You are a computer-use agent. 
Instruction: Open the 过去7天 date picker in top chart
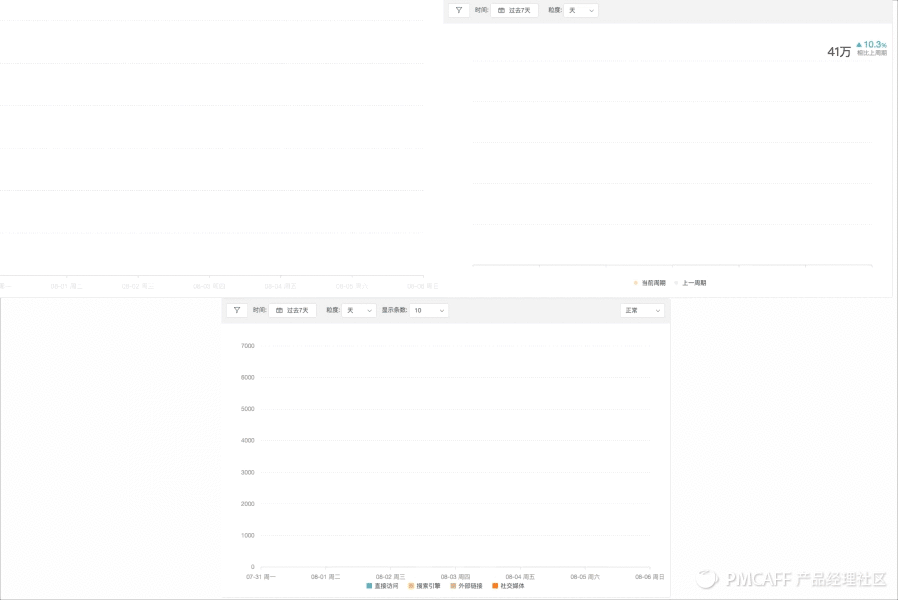[514, 10]
